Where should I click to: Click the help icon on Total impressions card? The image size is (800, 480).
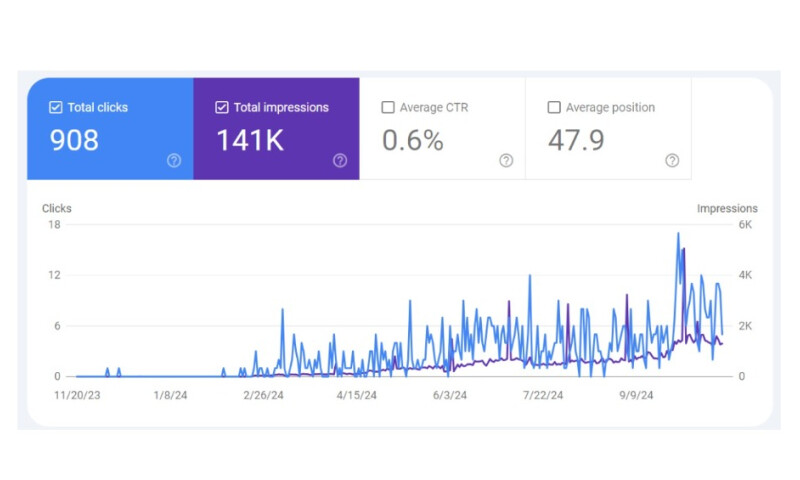pyautogui.click(x=340, y=160)
